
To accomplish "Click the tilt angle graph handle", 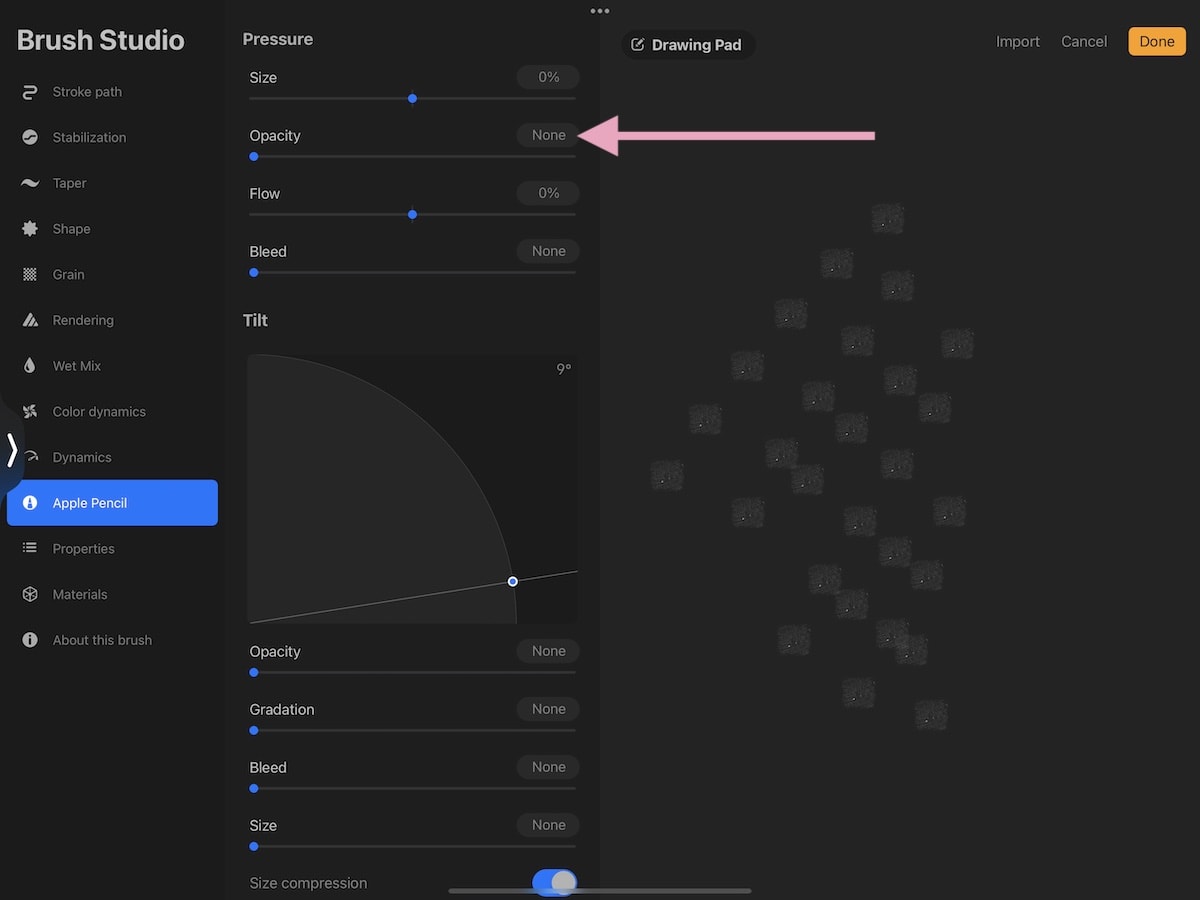I will click(513, 581).
